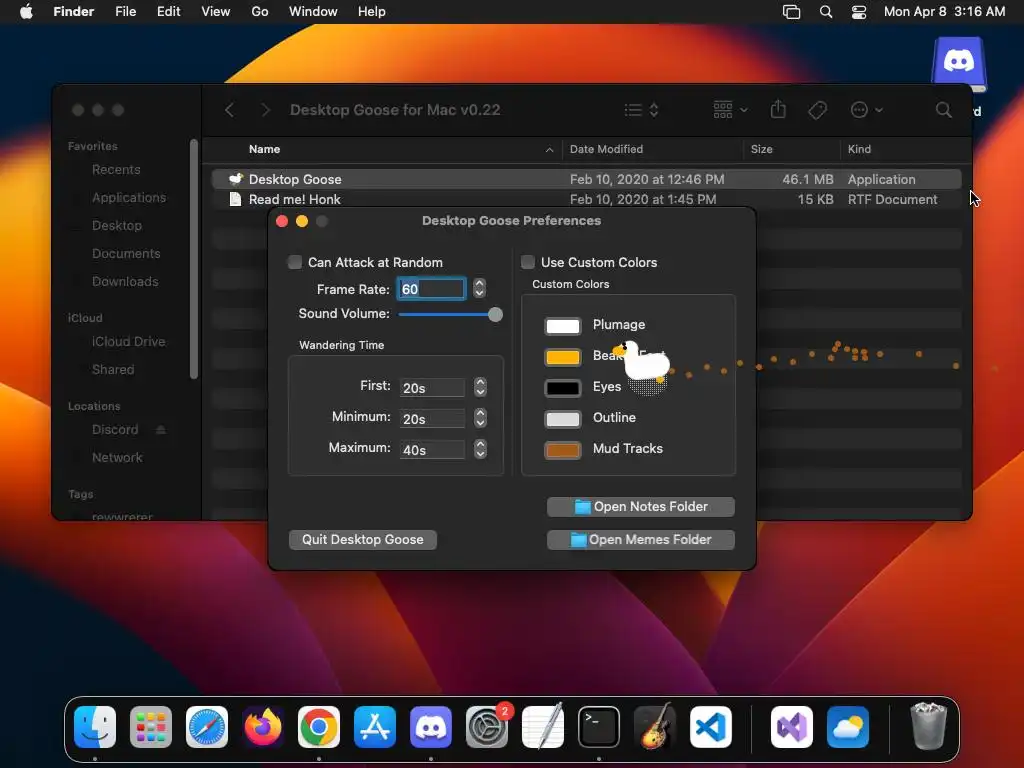
Task: Click the Finder share icon
Action: click(x=778, y=109)
